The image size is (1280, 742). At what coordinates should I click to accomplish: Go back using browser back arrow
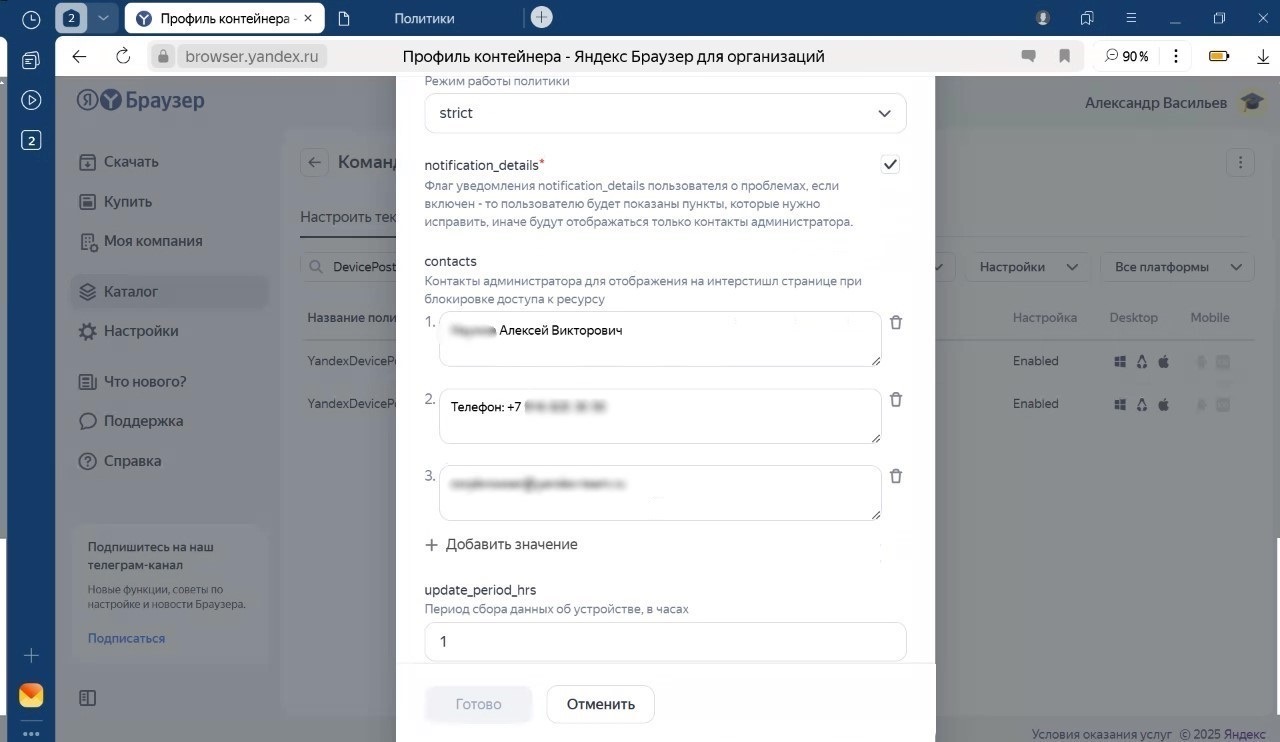80,56
